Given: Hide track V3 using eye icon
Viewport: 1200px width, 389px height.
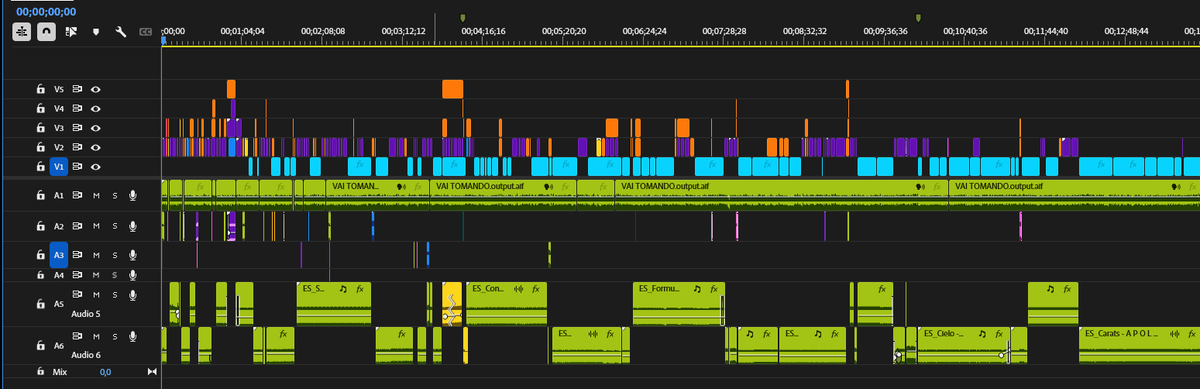Looking at the screenshot, I should [96, 128].
